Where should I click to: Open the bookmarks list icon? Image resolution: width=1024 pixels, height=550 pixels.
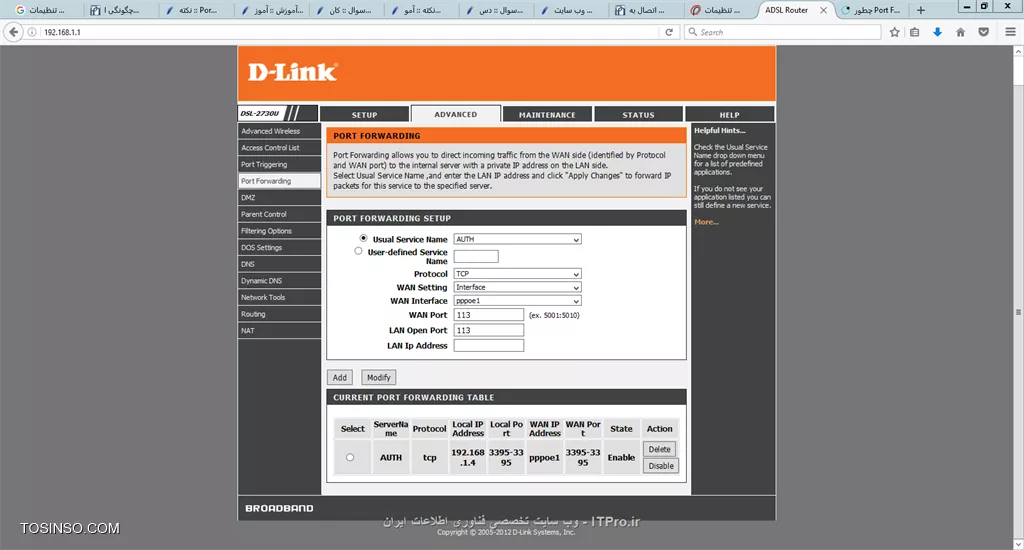pyautogui.click(x=914, y=32)
